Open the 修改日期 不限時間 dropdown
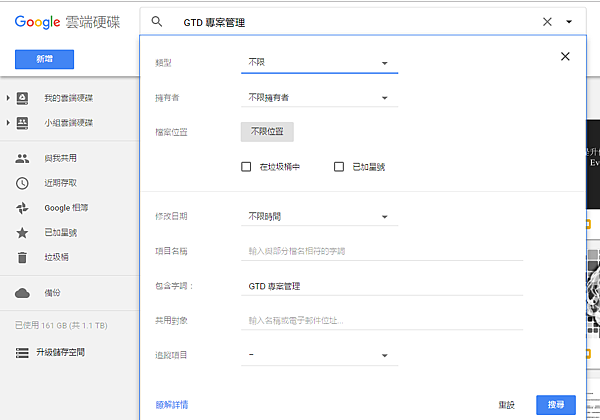 click(x=320, y=217)
